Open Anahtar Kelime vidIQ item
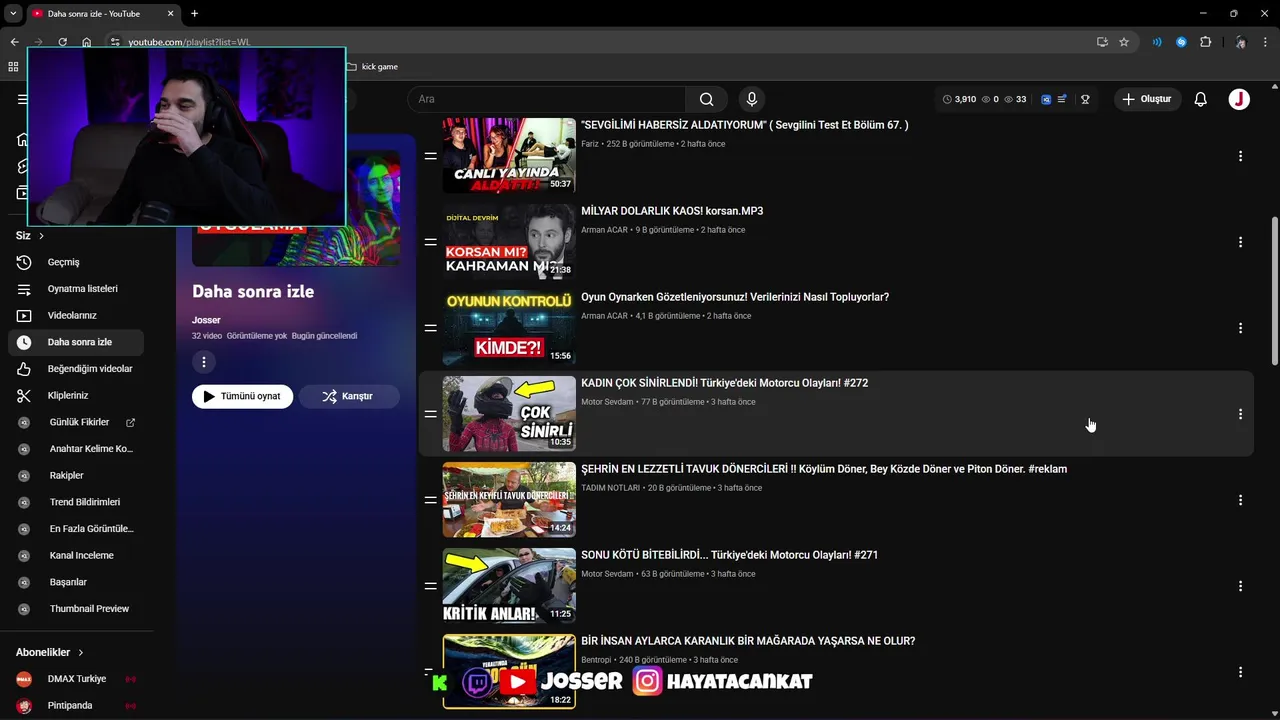Image resolution: width=1280 pixels, height=720 pixels. [76, 449]
